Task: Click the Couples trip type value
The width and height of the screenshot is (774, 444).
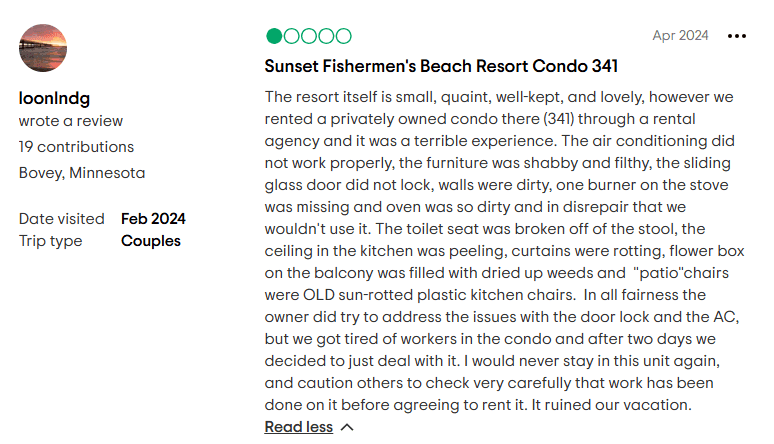Action: click(x=151, y=241)
